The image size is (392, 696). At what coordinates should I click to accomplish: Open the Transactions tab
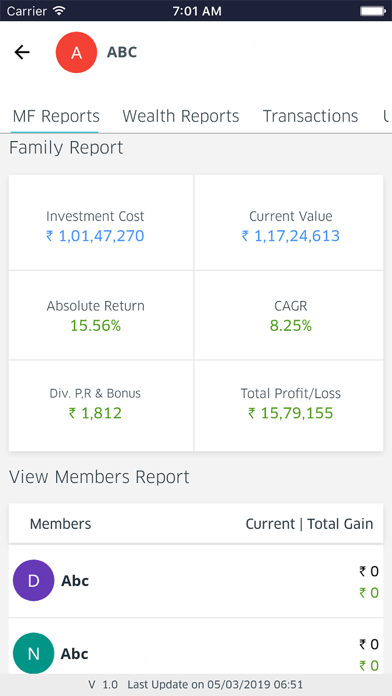[x=310, y=116]
